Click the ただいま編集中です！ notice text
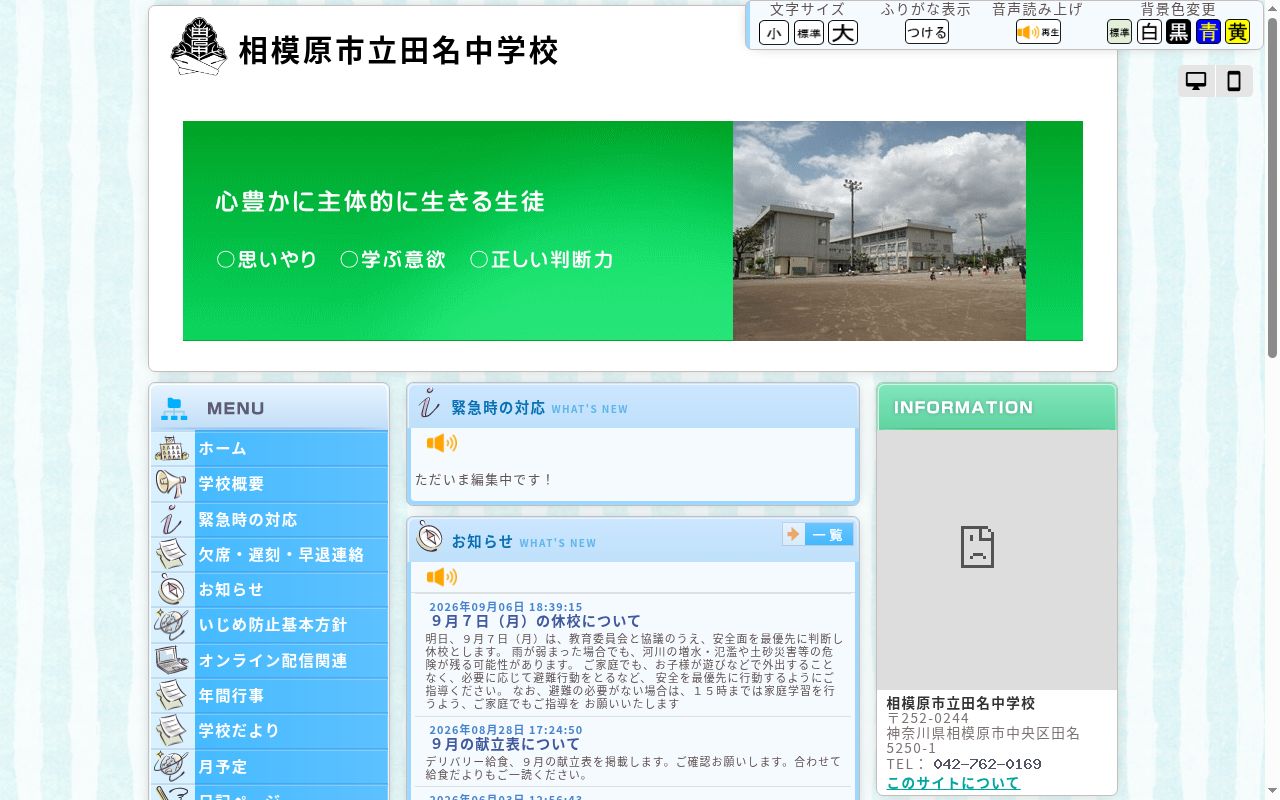1280x800 pixels. click(x=484, y=480)
